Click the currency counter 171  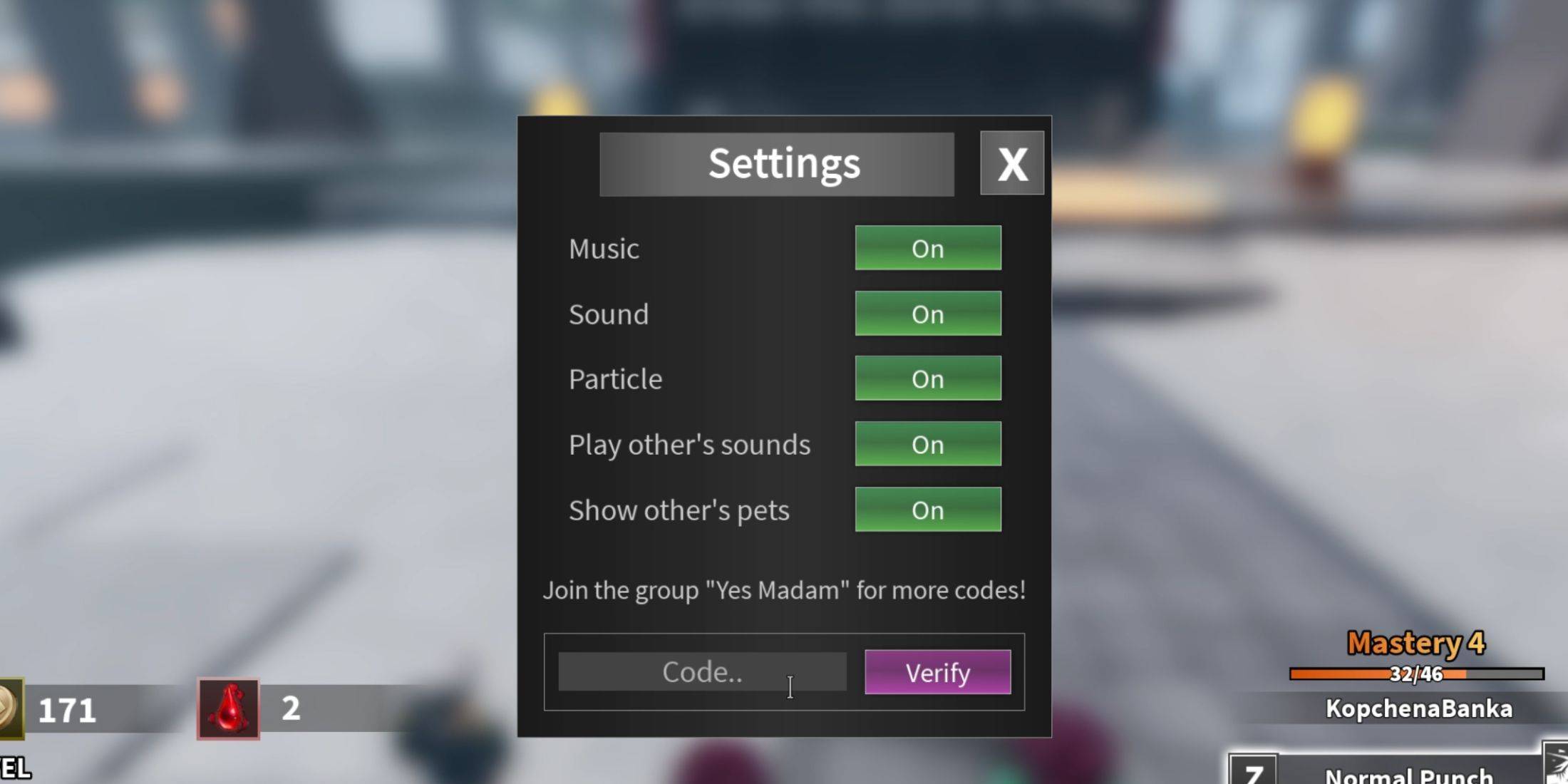click(x=65, y=711)
